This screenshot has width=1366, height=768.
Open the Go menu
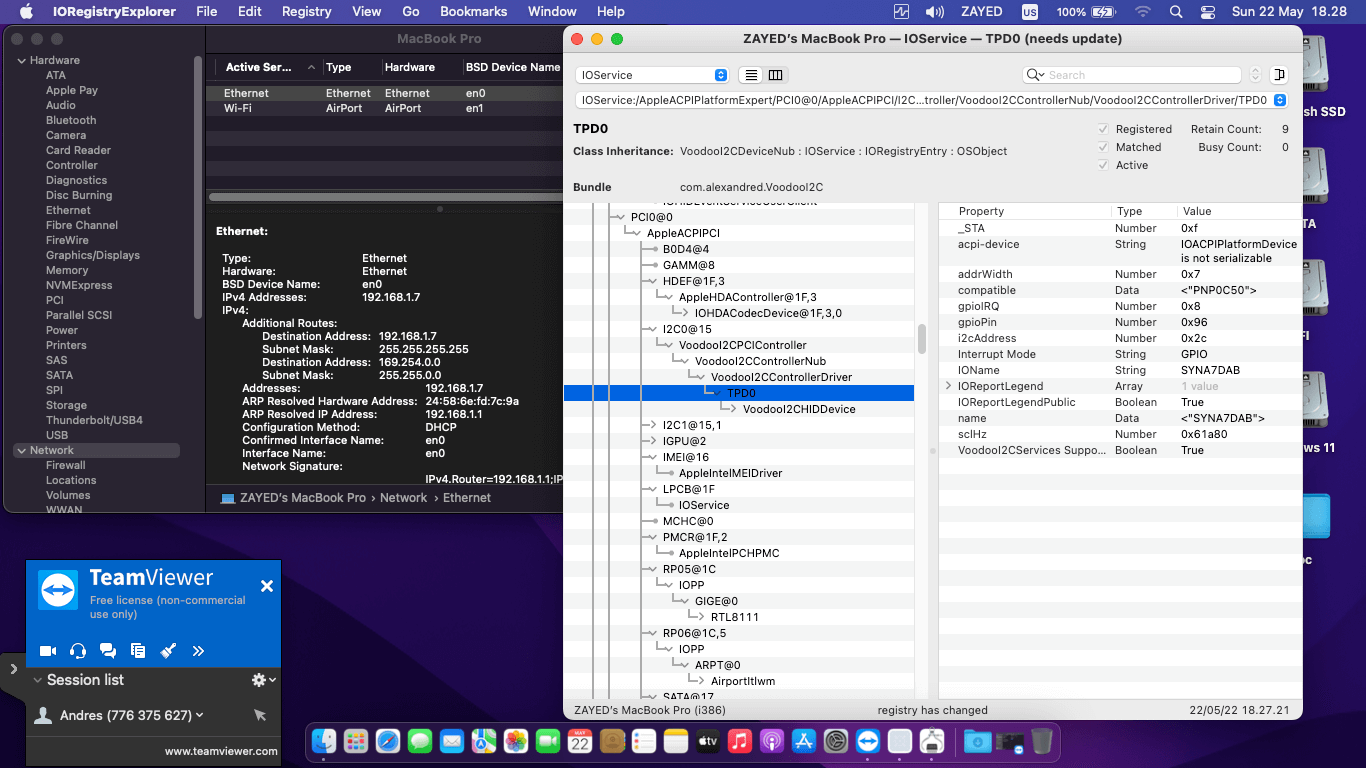pos(411,12)
